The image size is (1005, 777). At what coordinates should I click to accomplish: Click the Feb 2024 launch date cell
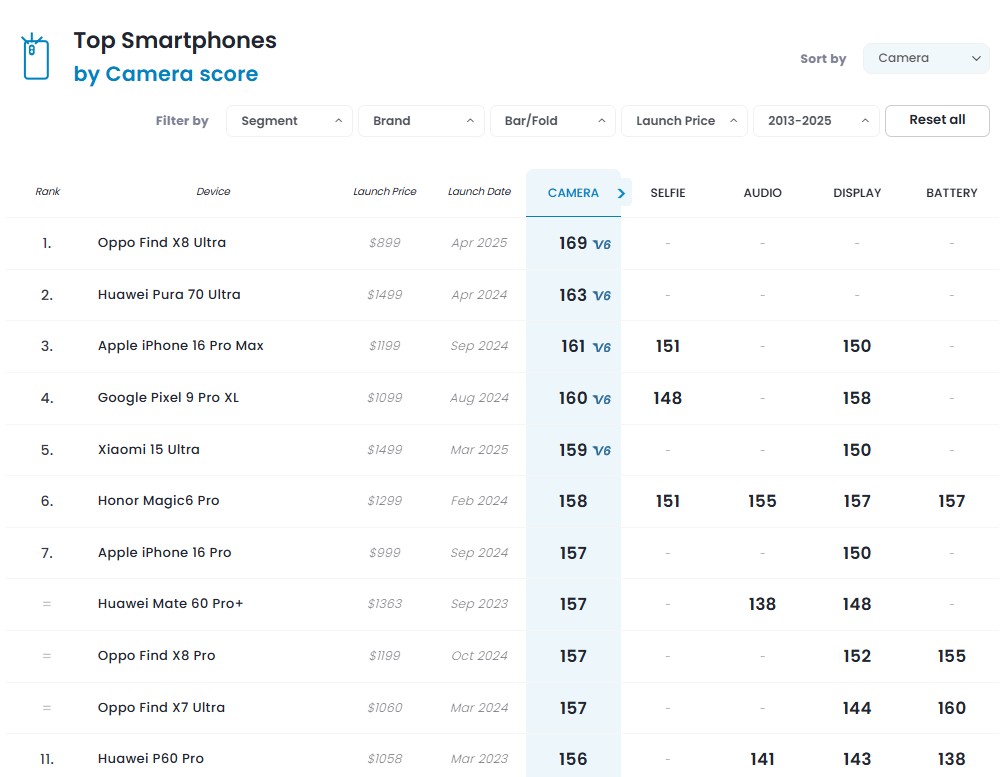pyautogui.click(x=479, y=501)
